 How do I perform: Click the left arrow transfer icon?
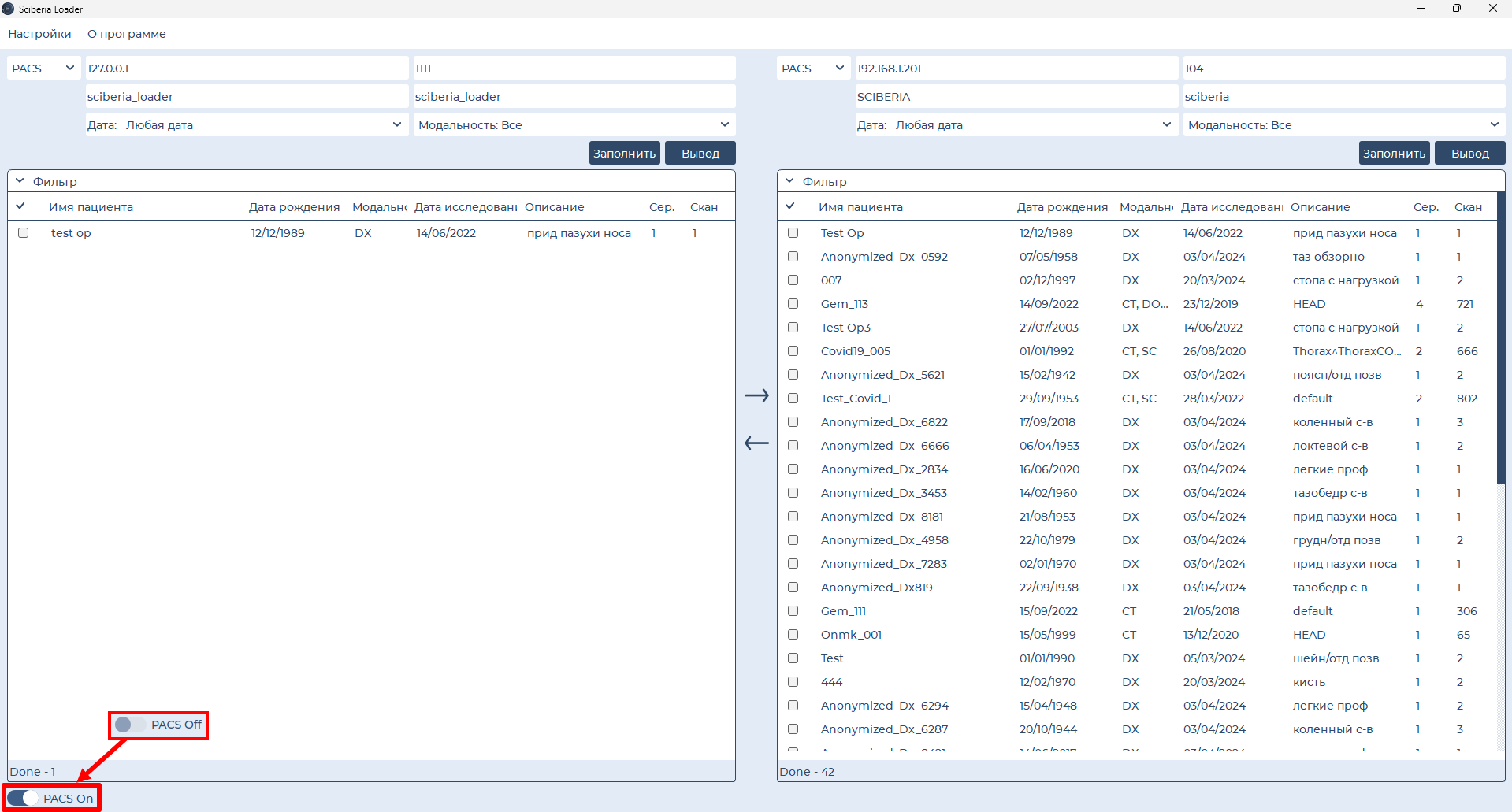756,443
